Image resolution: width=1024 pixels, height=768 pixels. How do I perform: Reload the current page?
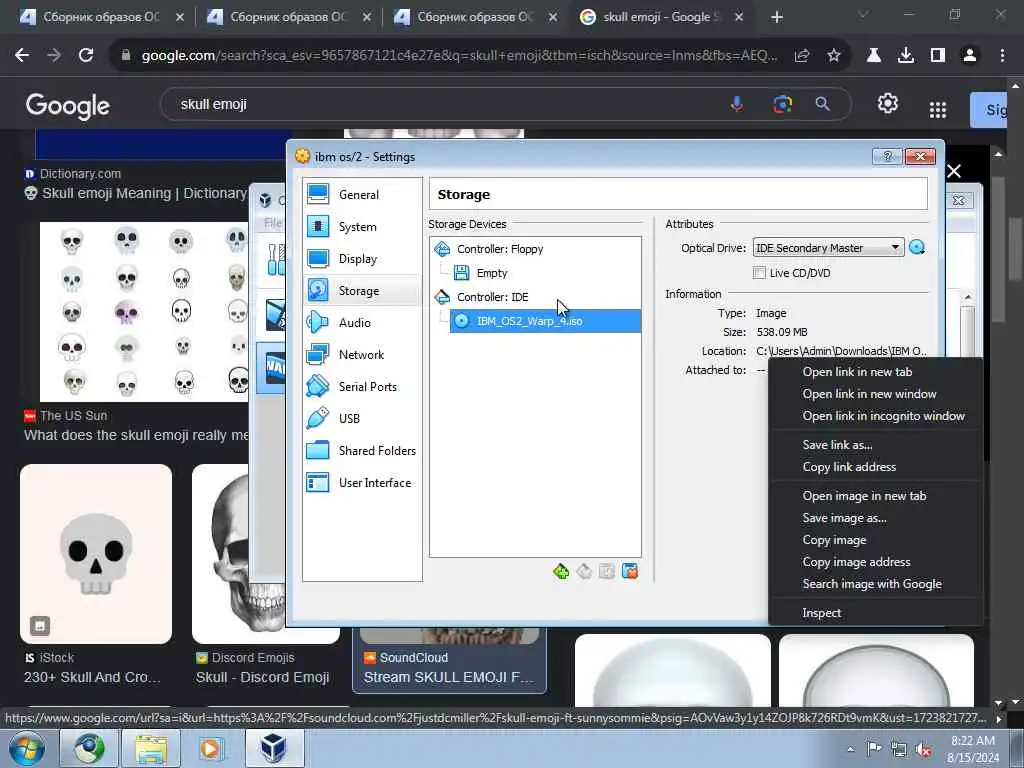(86, 56)
